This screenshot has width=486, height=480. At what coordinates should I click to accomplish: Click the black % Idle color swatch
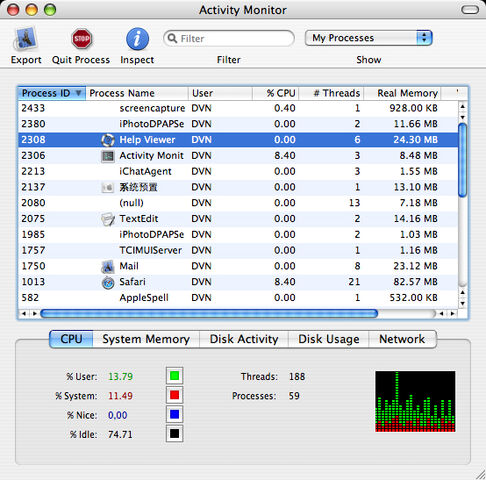[x=174, y=434]
